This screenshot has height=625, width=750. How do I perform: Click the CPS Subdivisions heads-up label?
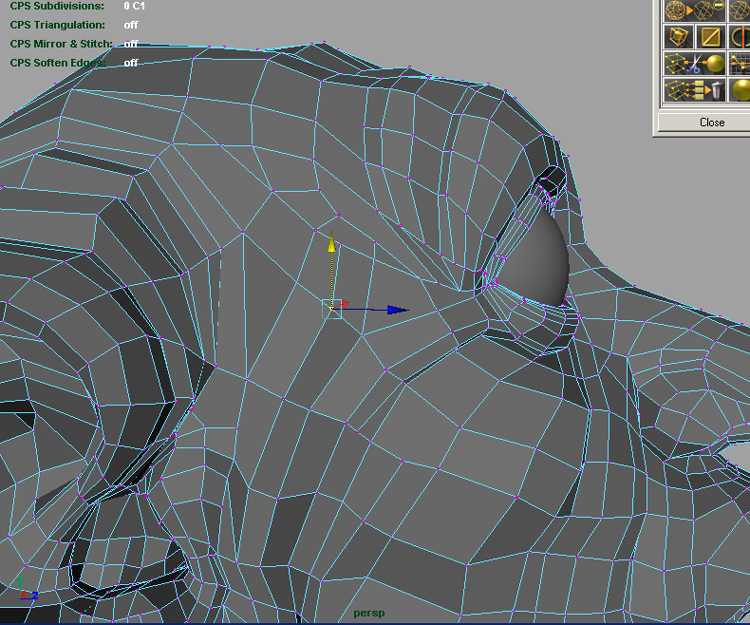pyautogui.click(x=56, y=6)
